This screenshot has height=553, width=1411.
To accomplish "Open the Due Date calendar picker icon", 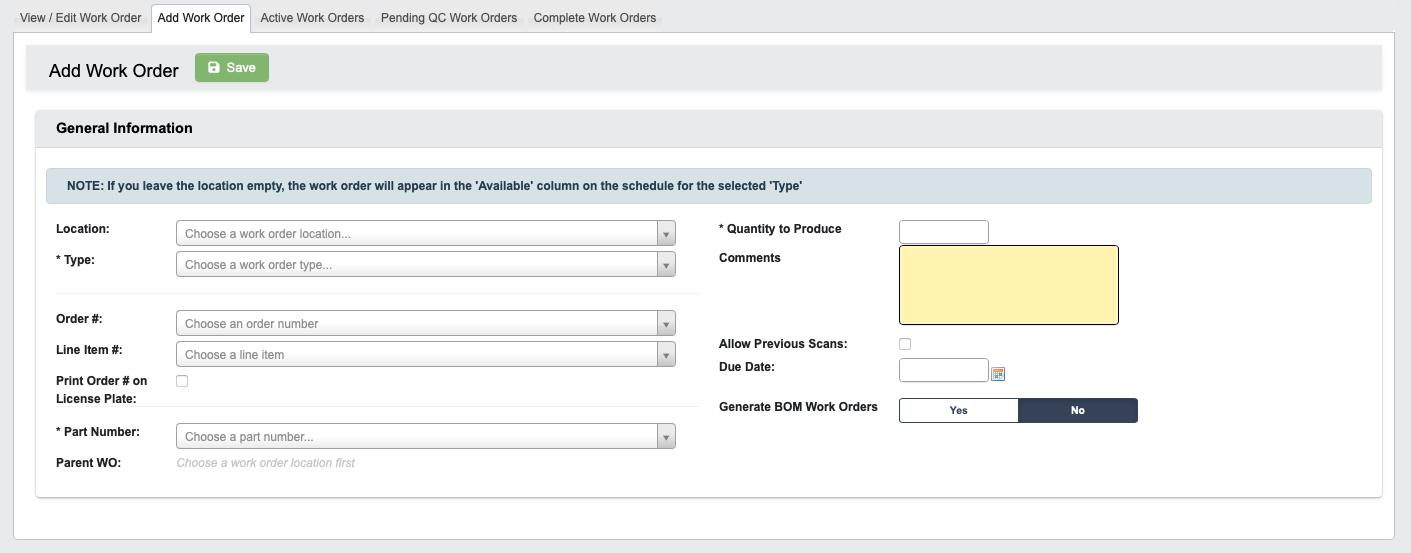I will (x=997, y=374).
